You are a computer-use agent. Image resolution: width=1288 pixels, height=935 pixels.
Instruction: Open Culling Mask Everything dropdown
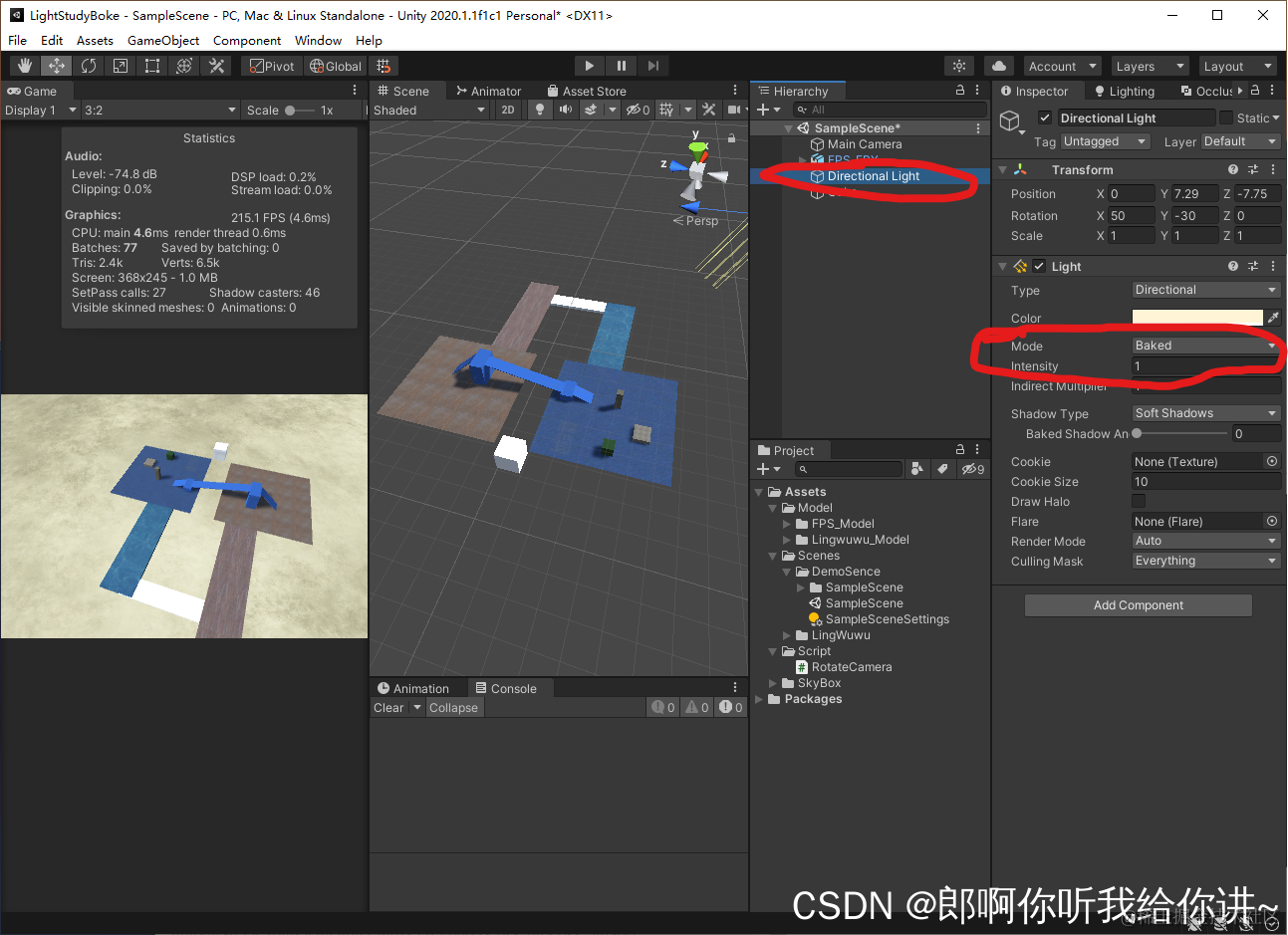[1206, 561]
